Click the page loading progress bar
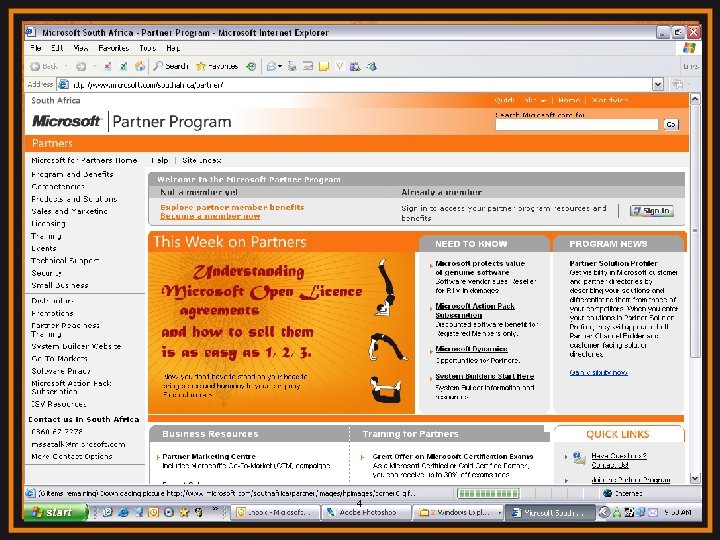This screenshot has width=720, height=540. 488,493
